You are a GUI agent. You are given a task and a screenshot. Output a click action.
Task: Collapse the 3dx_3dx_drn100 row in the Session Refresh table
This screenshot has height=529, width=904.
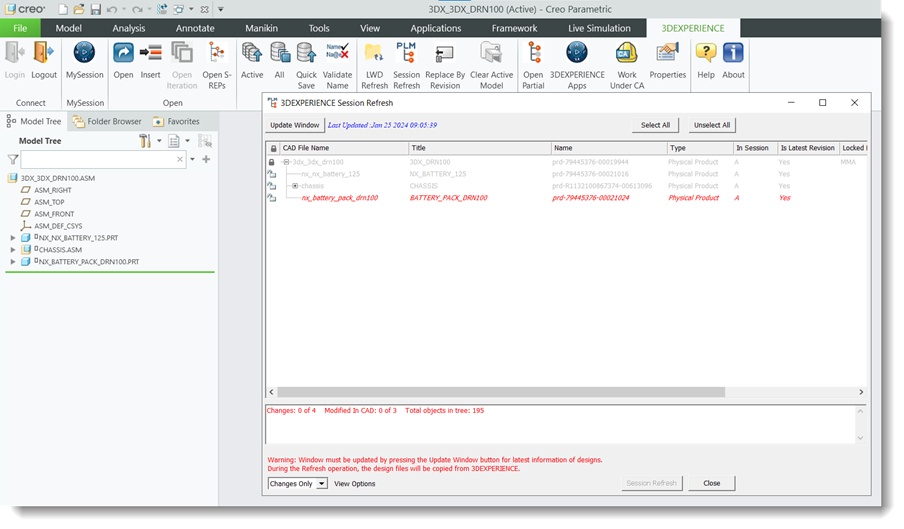click(x=286, y=163)
